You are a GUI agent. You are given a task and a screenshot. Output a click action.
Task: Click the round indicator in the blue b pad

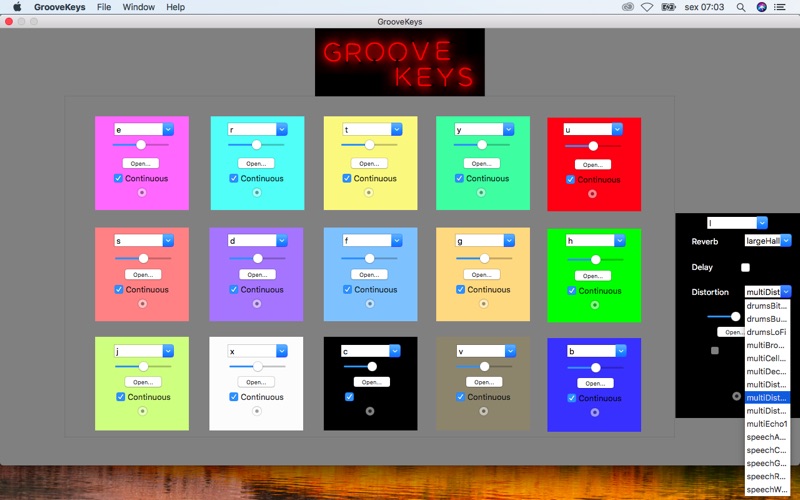594,412
